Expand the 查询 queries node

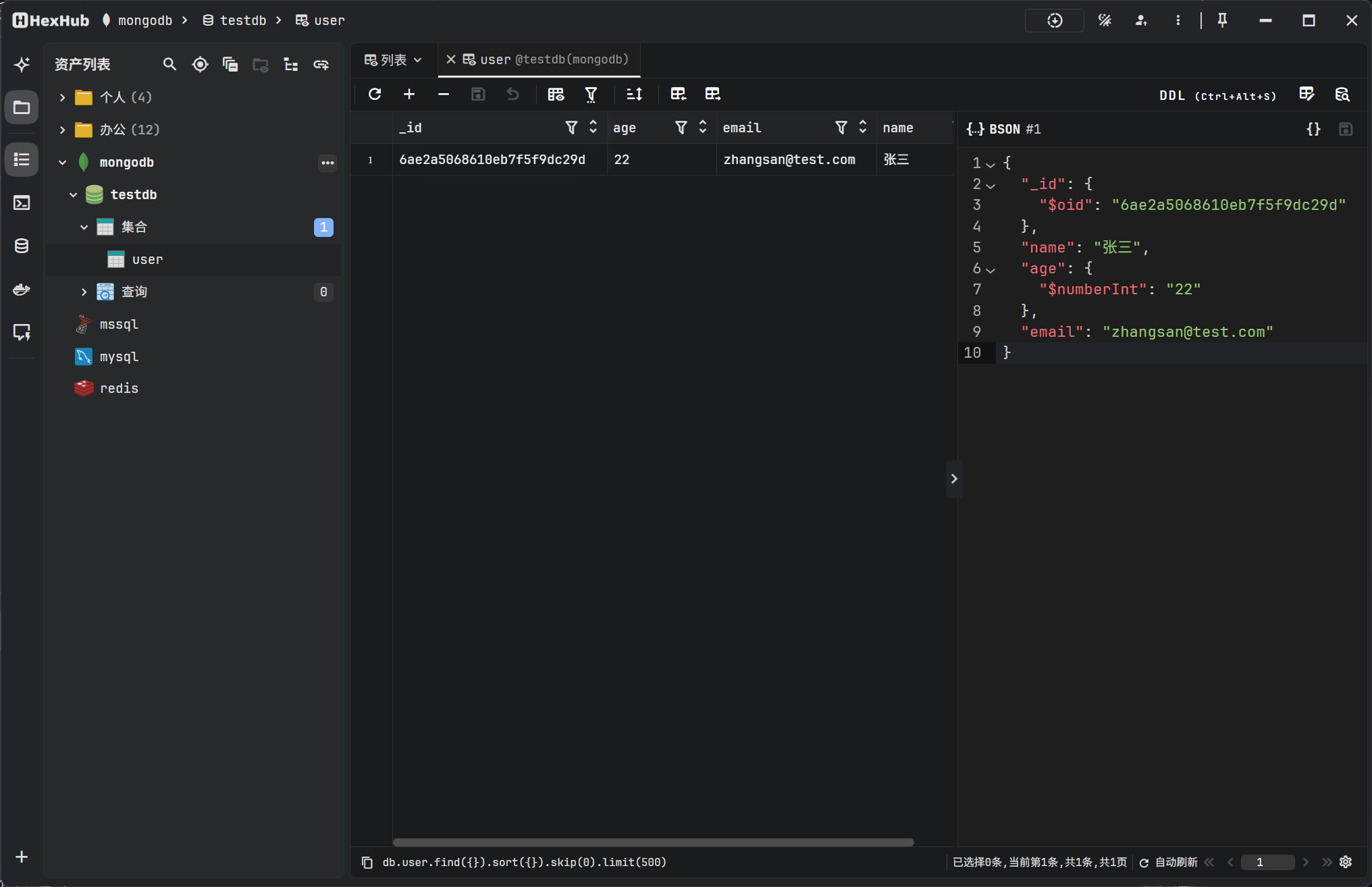[84, 292]
